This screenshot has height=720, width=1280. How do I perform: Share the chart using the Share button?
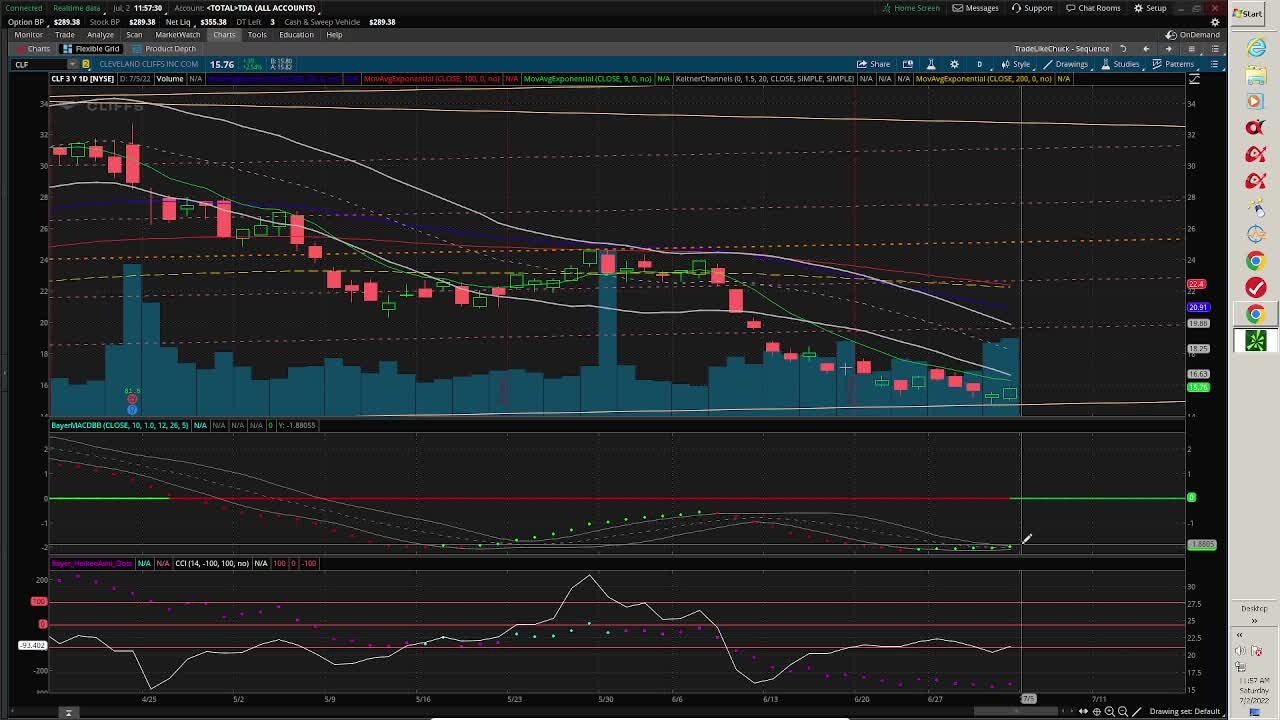pos(874,64)
